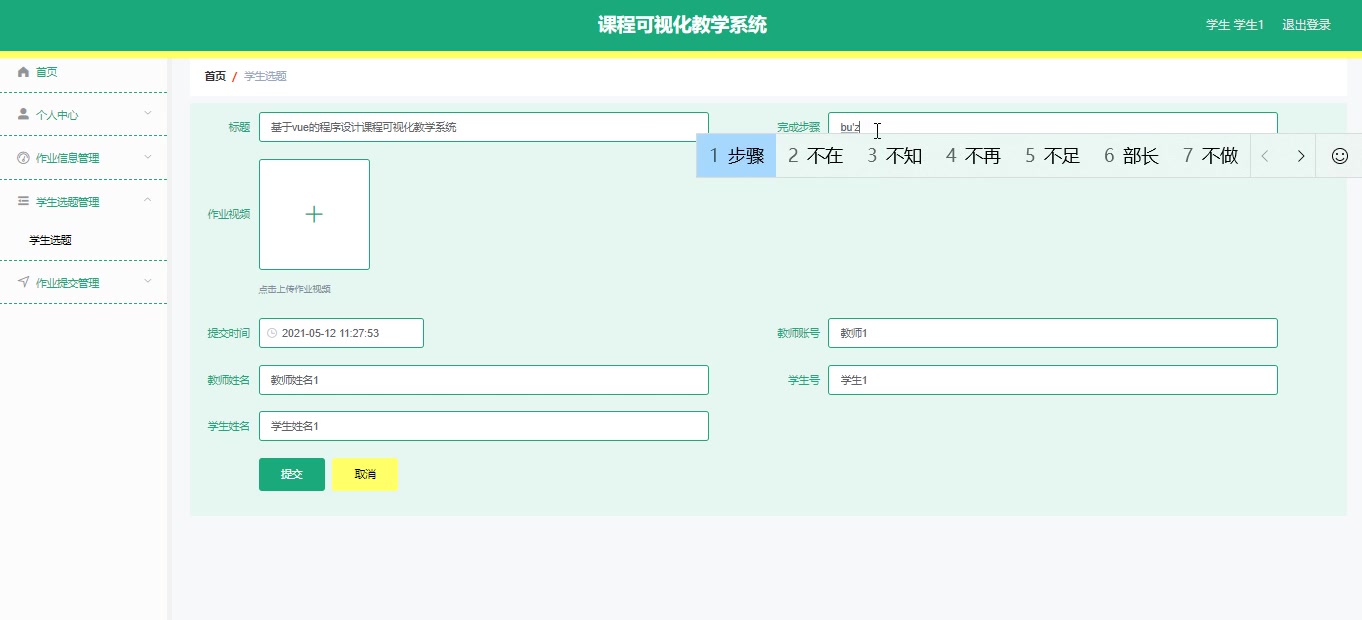Click the next-page arrow in the IME candidate bar
This screenshot has height=620, width=1362.
click(1301, 155)
